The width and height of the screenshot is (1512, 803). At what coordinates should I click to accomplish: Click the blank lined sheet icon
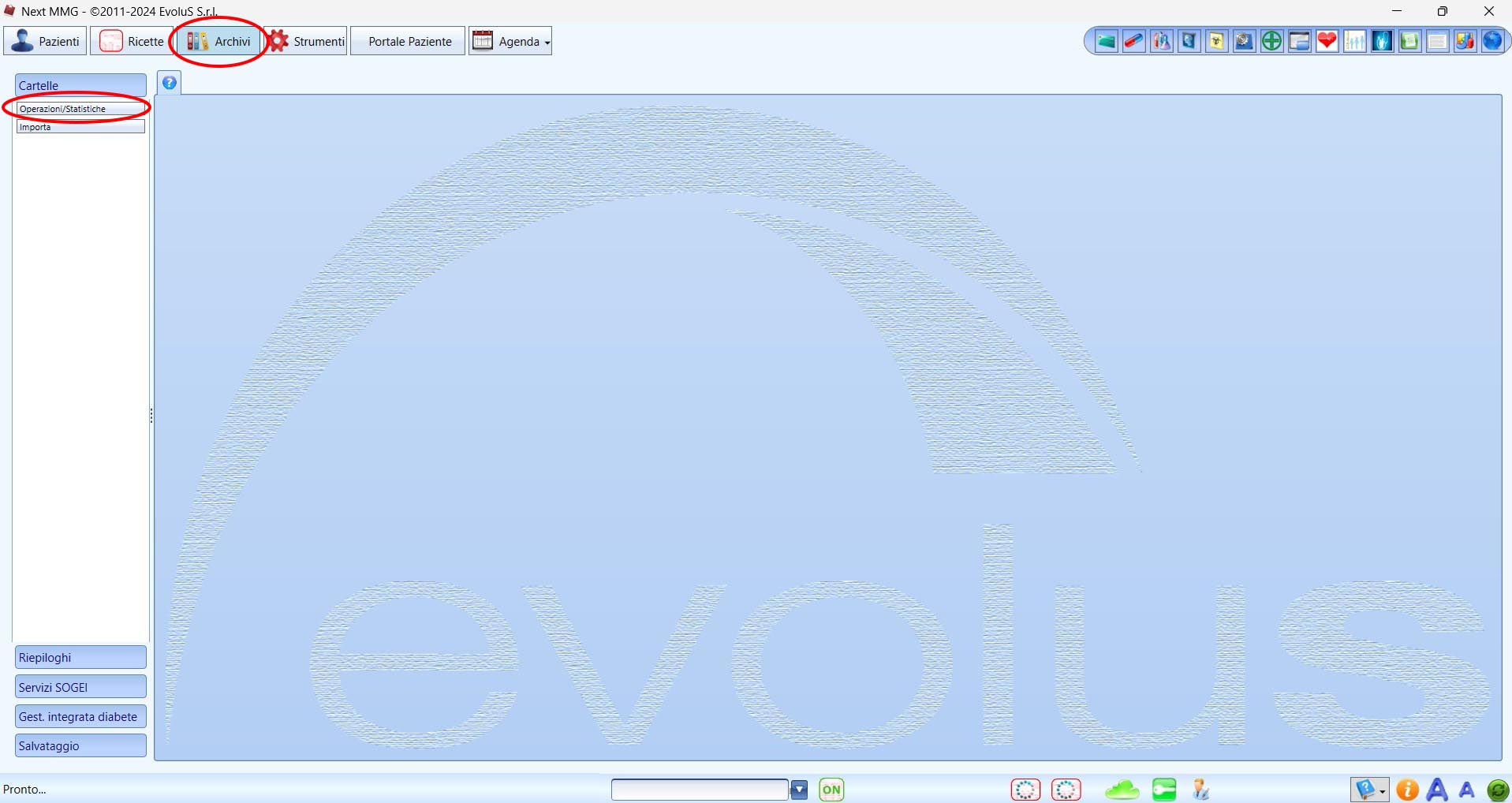click(1437, 41)
